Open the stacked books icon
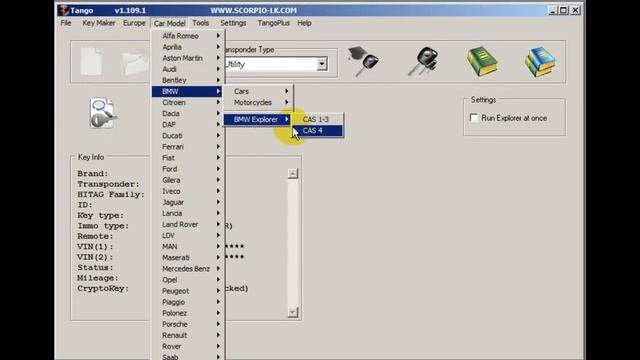This screenshot has height=360, width=640. (x=540, y=62)
